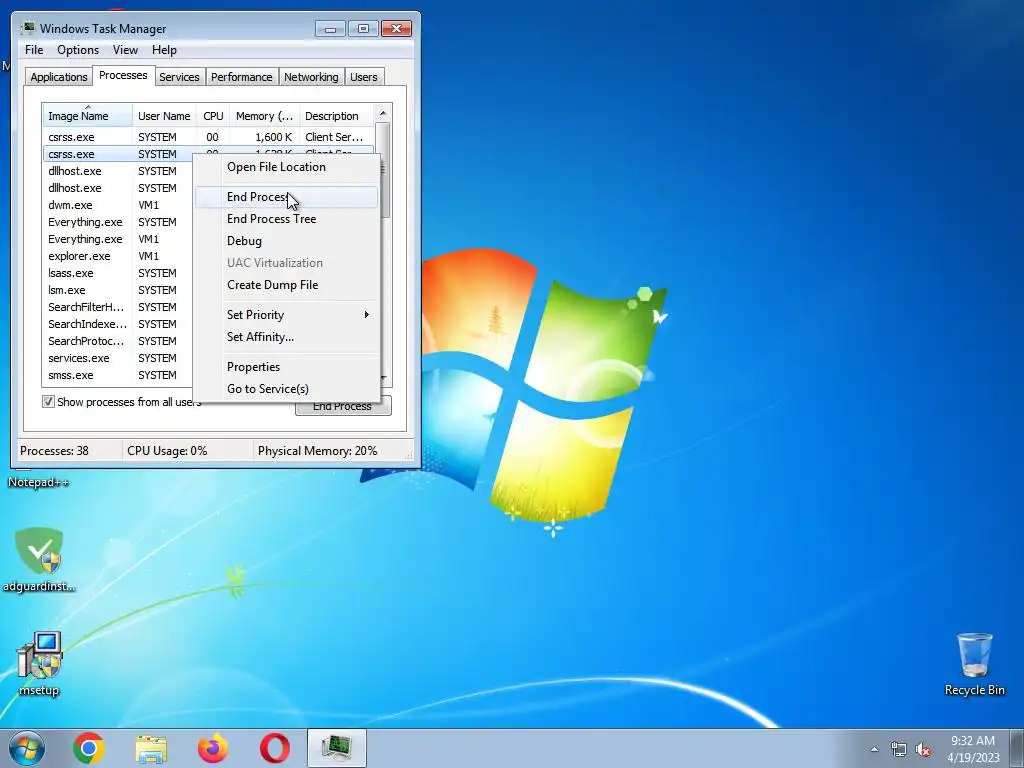1024x768 pixels.
Task: Choose End Process Tree
Action: coord(287,219)
